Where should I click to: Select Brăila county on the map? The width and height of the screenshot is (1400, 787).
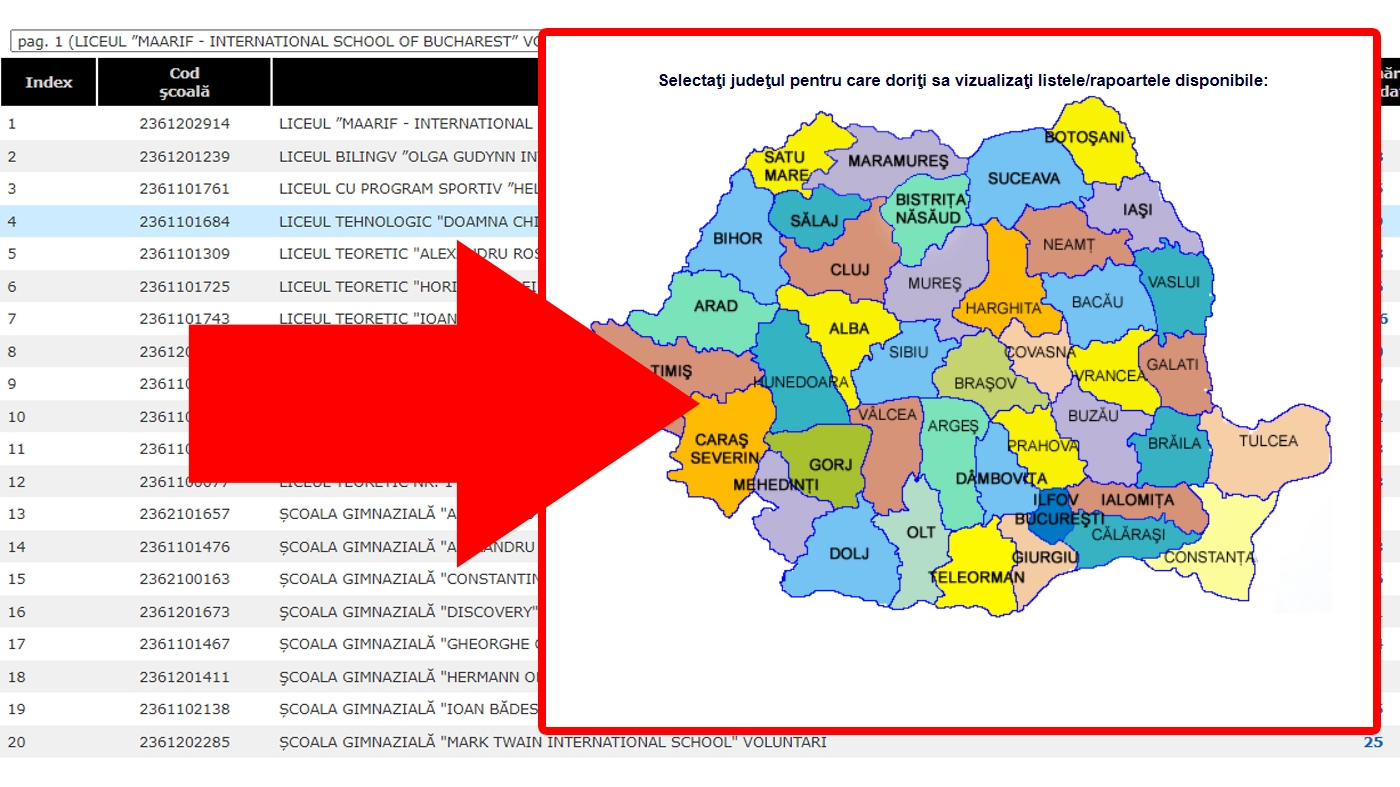(x=1174, y=443)
